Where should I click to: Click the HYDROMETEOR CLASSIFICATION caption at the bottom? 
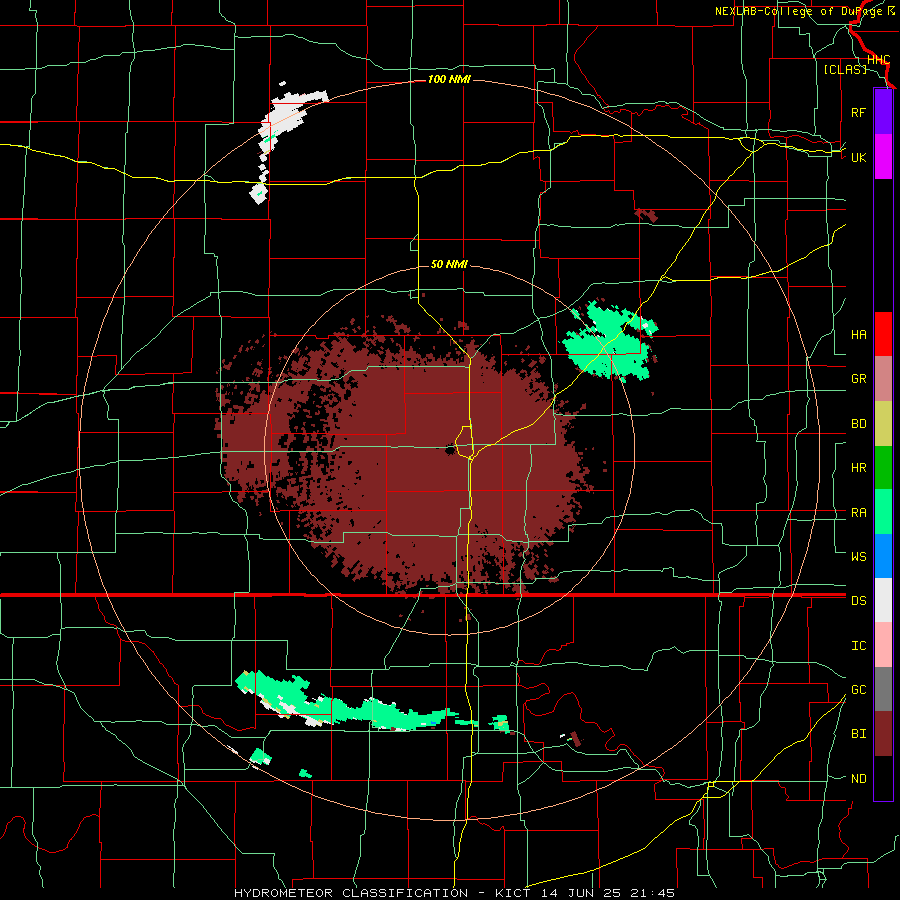[351, 893]
